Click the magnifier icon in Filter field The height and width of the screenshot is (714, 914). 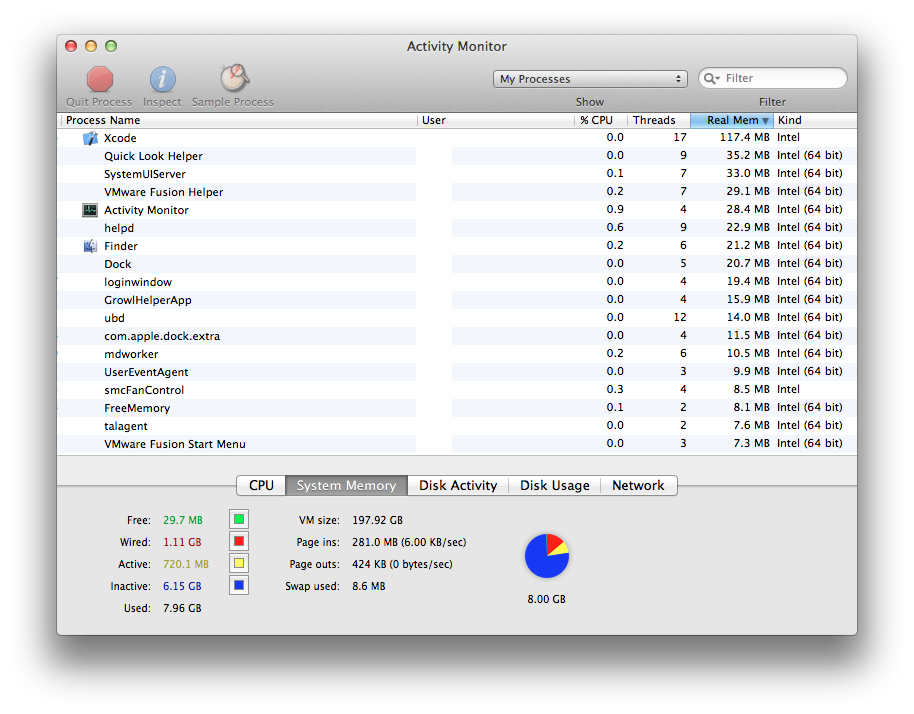[x=711, y=79]
